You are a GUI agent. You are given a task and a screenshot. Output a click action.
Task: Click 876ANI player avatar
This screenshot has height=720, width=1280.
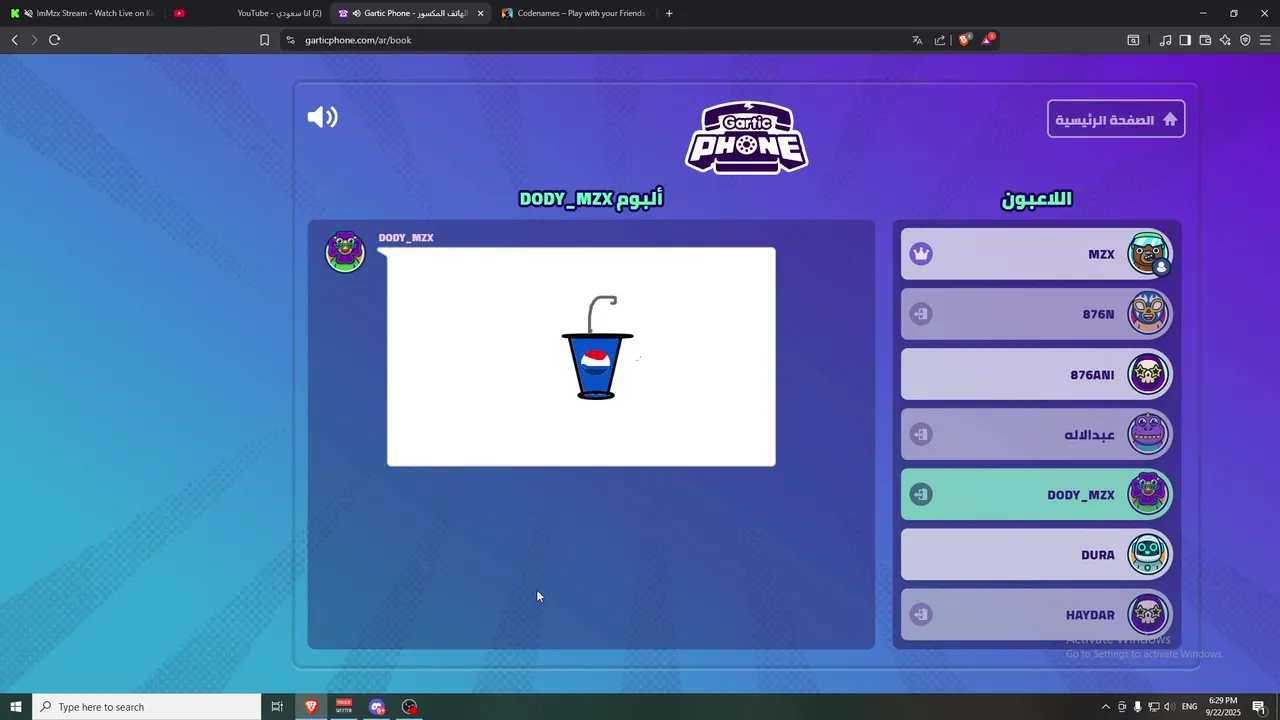tap(1148, 374)
